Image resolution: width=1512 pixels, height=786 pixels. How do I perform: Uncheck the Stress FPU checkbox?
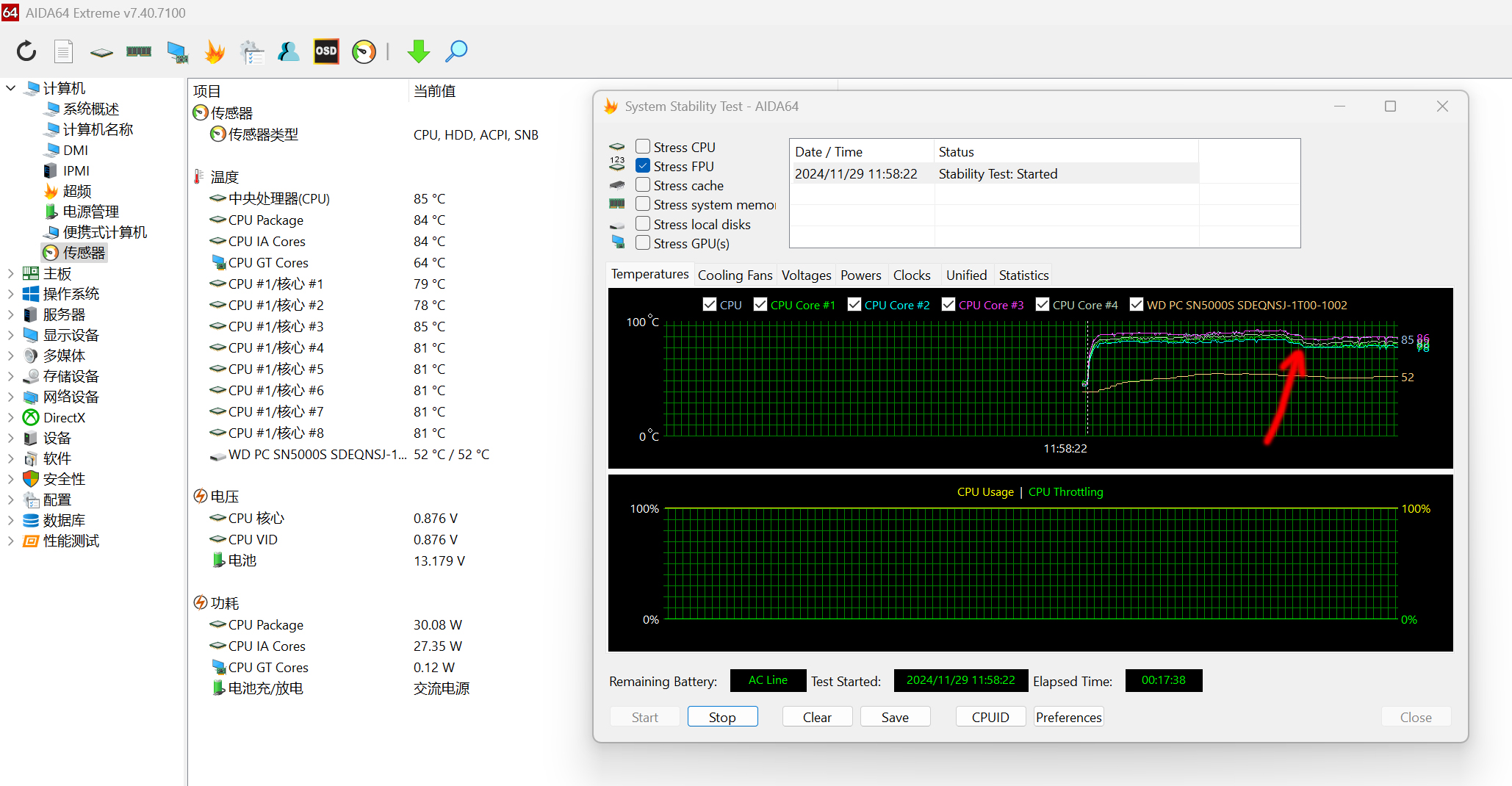(x=643, y=166)
